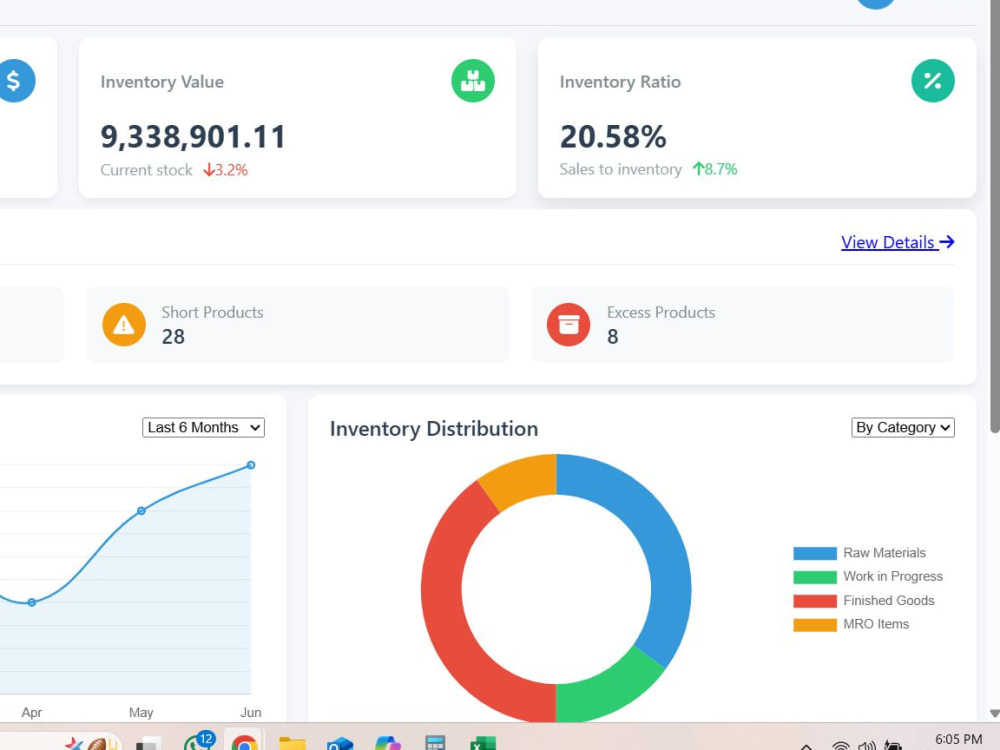Click the May data point on the line chart

tap(142, 511)
